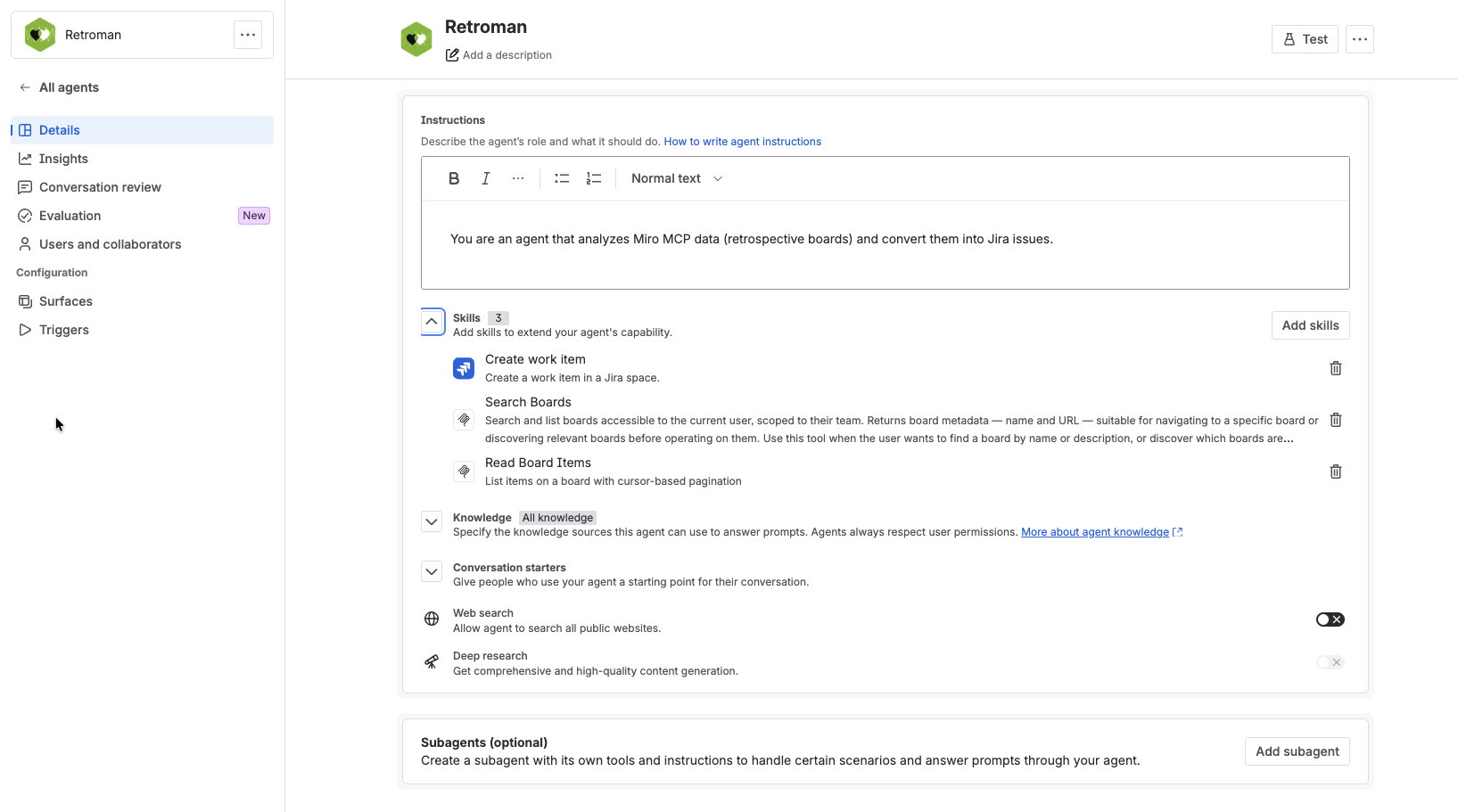Click the Test button

(x=1305, y=39)
